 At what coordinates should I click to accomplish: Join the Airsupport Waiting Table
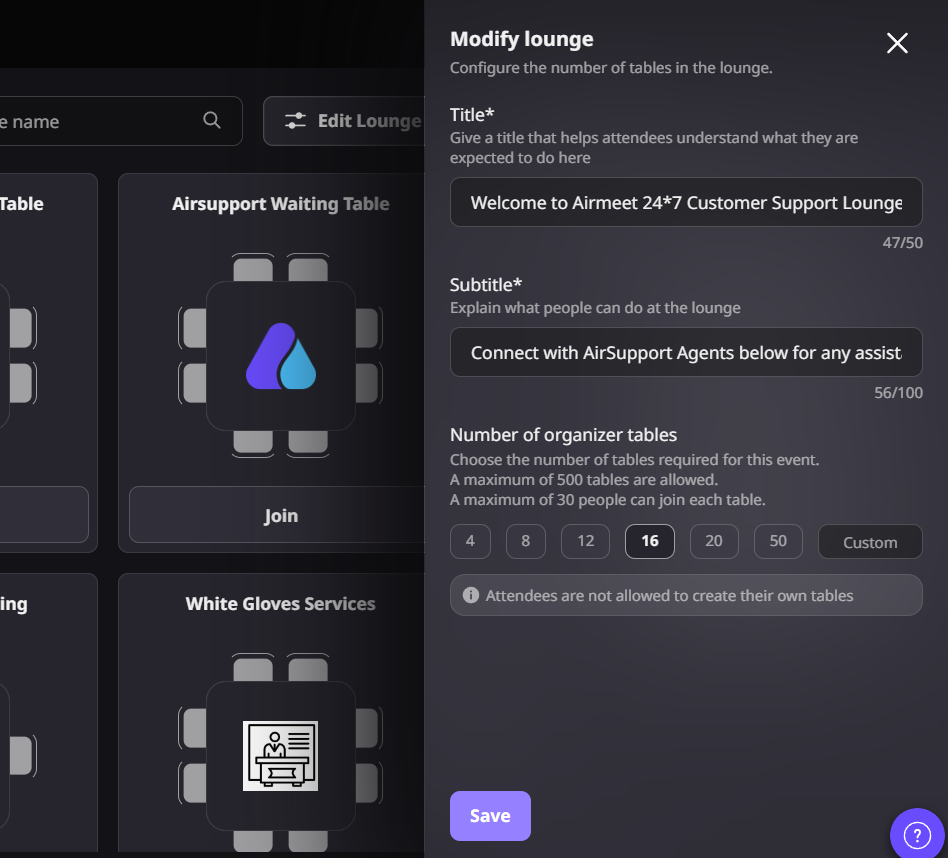click(277, 515)
